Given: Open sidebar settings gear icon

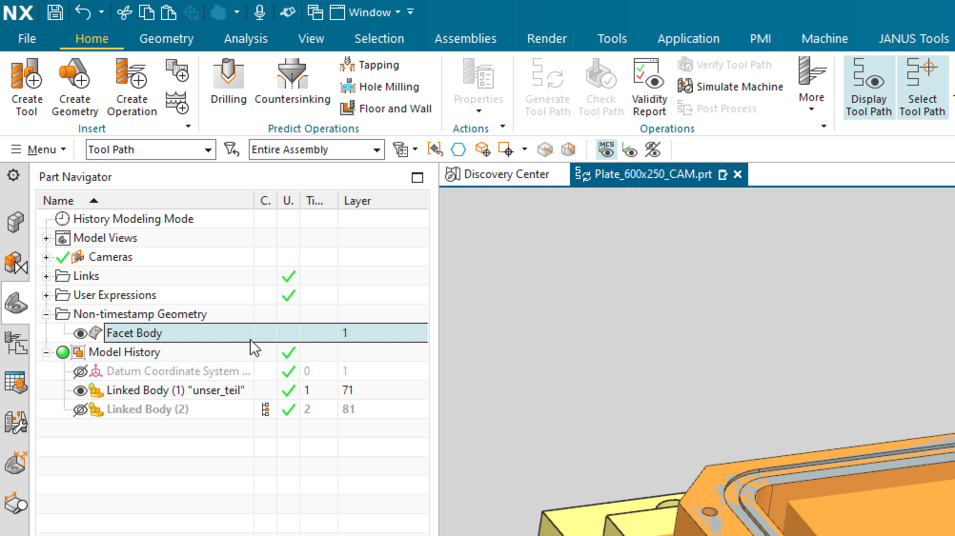Looking at the screenshot, I should [13, 176].
